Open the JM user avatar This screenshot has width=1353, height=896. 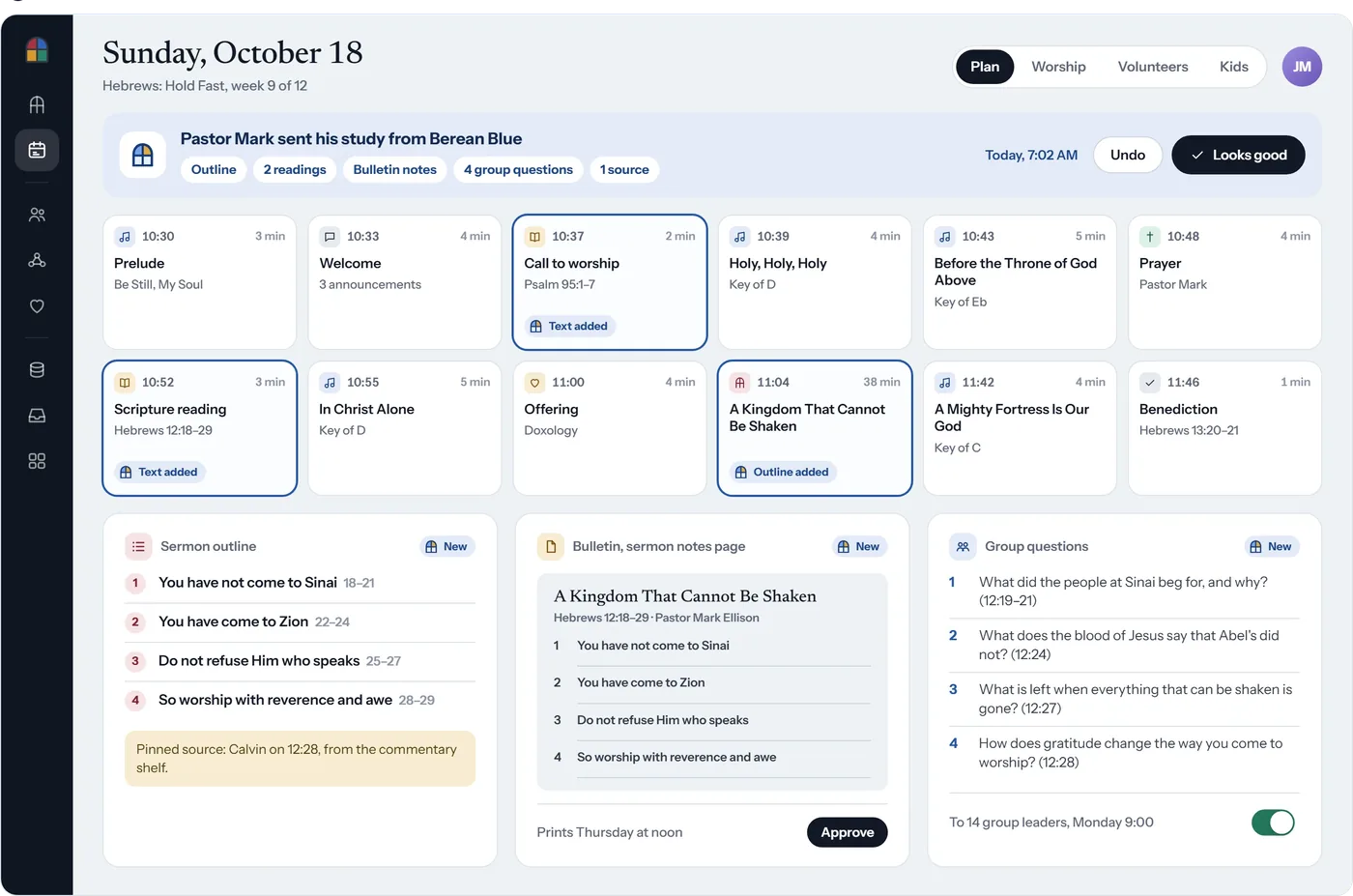[x=1302, y=67]
